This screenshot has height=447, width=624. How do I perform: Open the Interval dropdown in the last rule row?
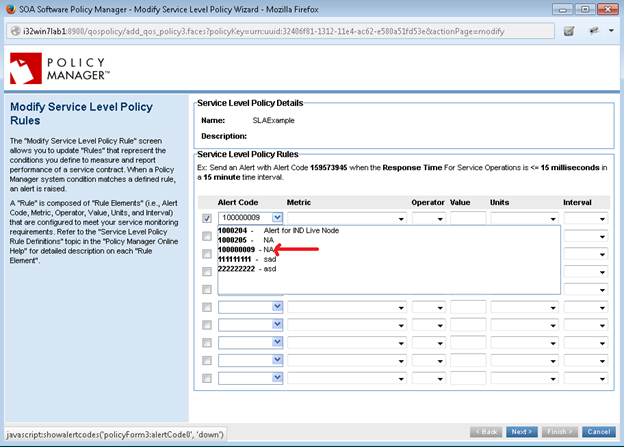pyautogui.click(x=586, y=379)
